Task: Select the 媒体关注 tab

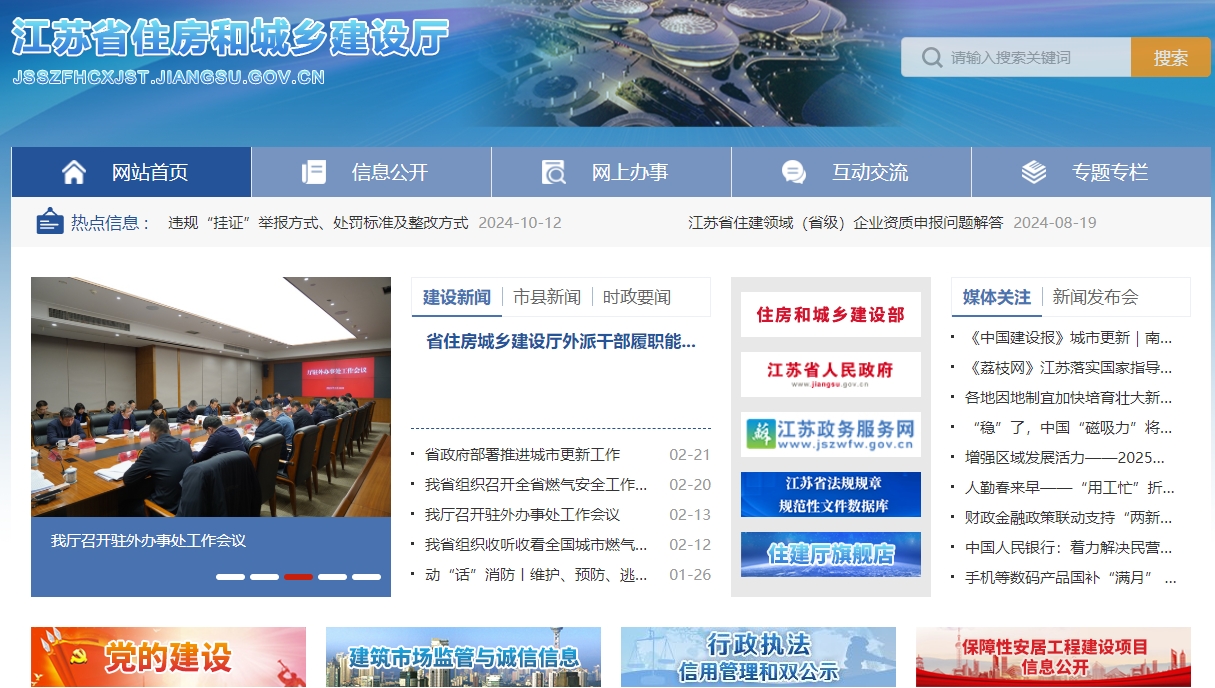Action: pos(996,298)
